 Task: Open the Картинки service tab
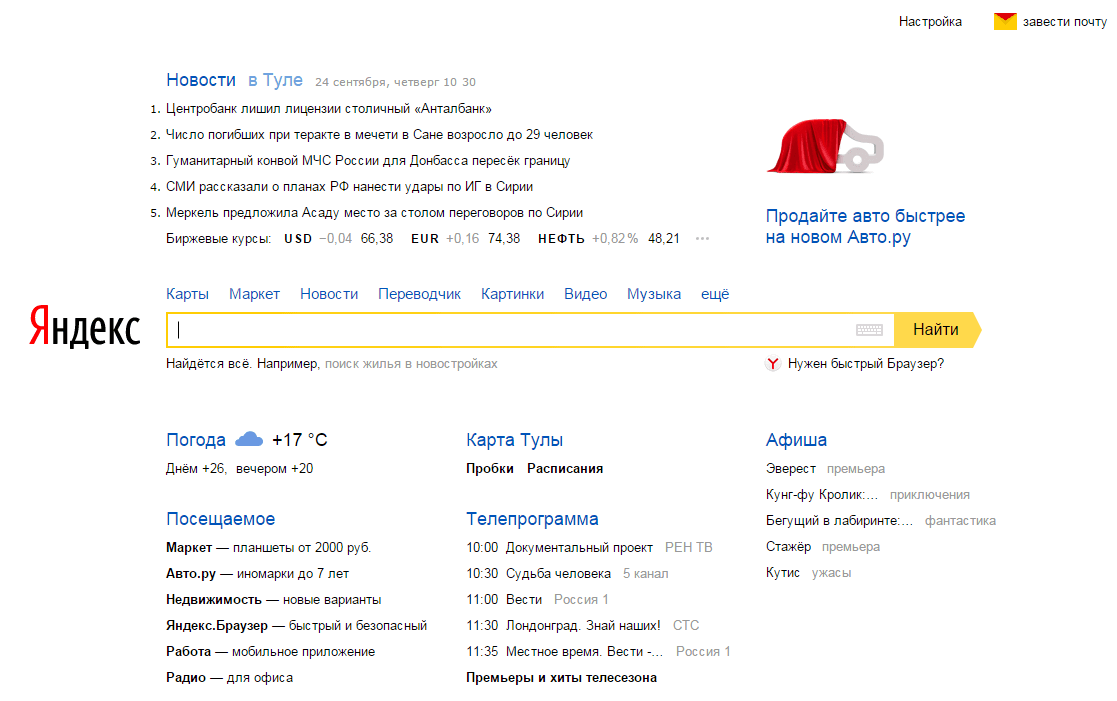click(512, 294)
